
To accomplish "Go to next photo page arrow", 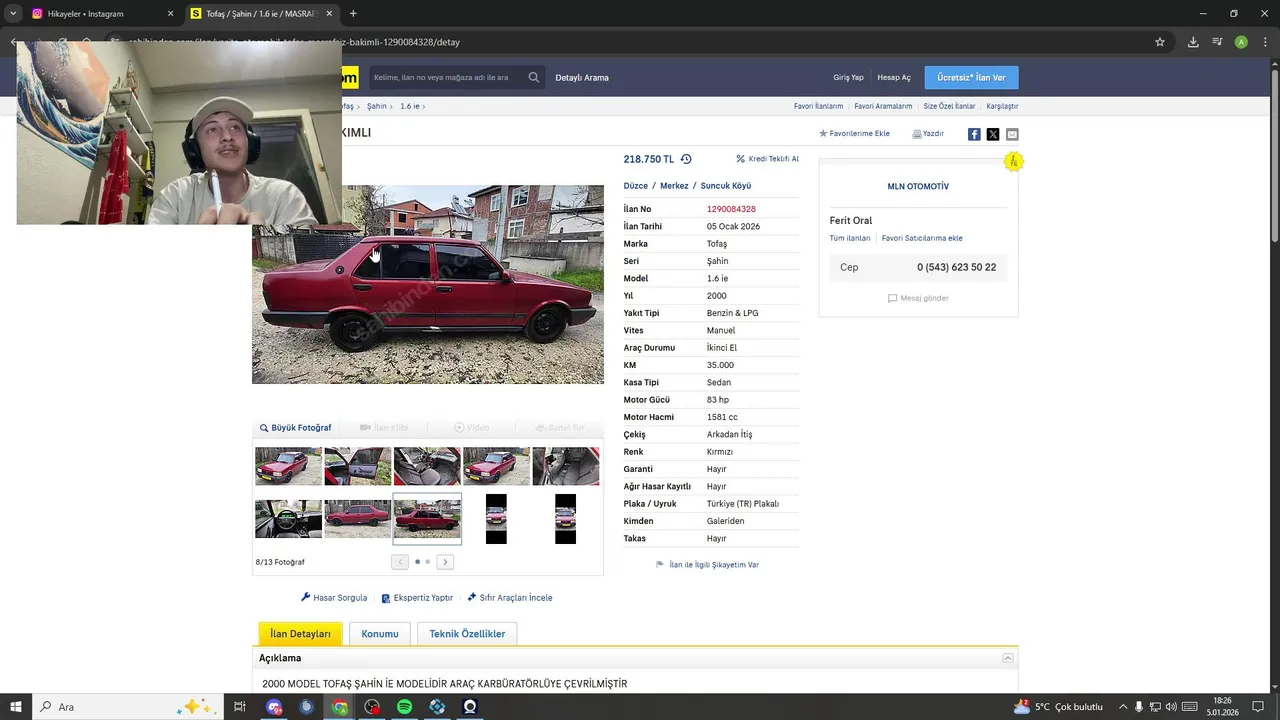I will 445,562.
